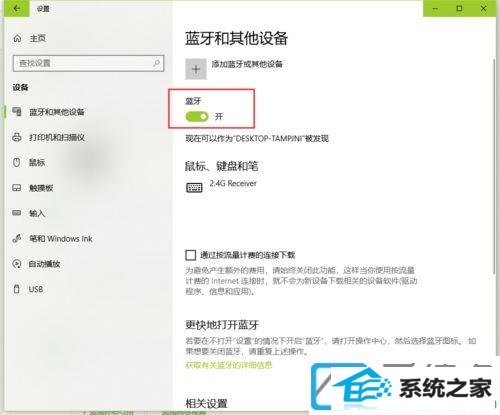
Task: Click the 查找设置 search field
Action: 88,63
